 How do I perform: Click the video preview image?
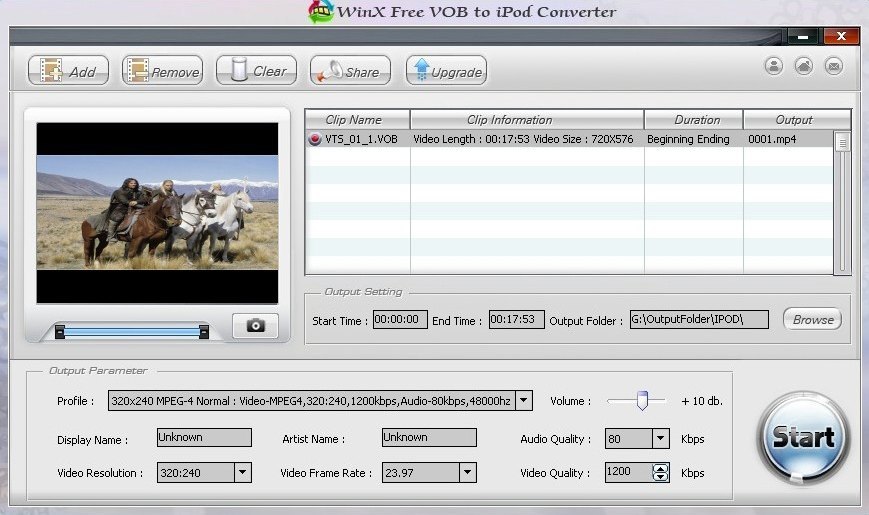click(x=157, y=213)
